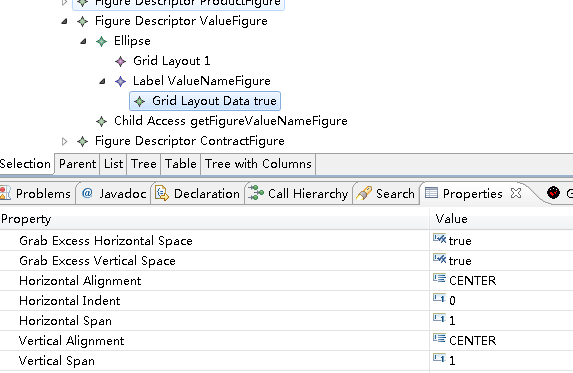Switch to the Tree with Columns tab
573x373 pixels.
click(258, 164)
